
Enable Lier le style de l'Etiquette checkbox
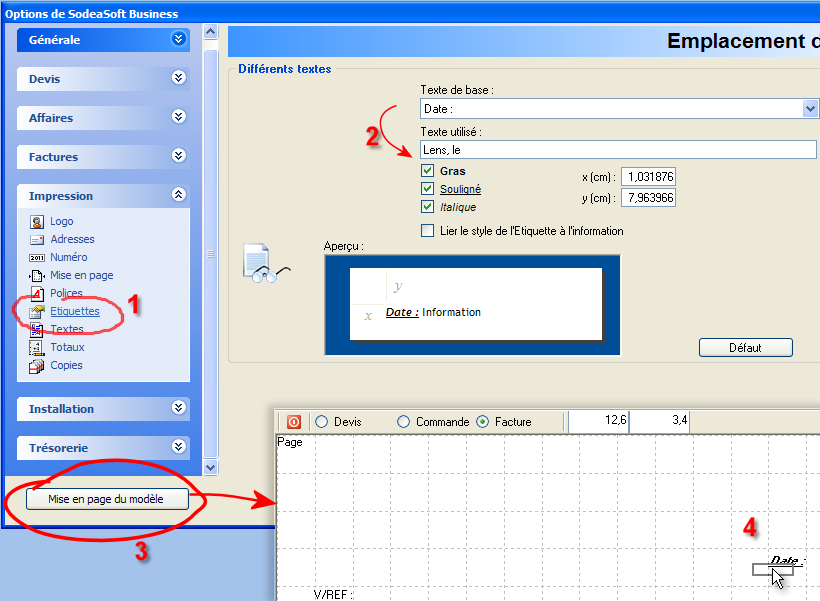tap(427, 231)
